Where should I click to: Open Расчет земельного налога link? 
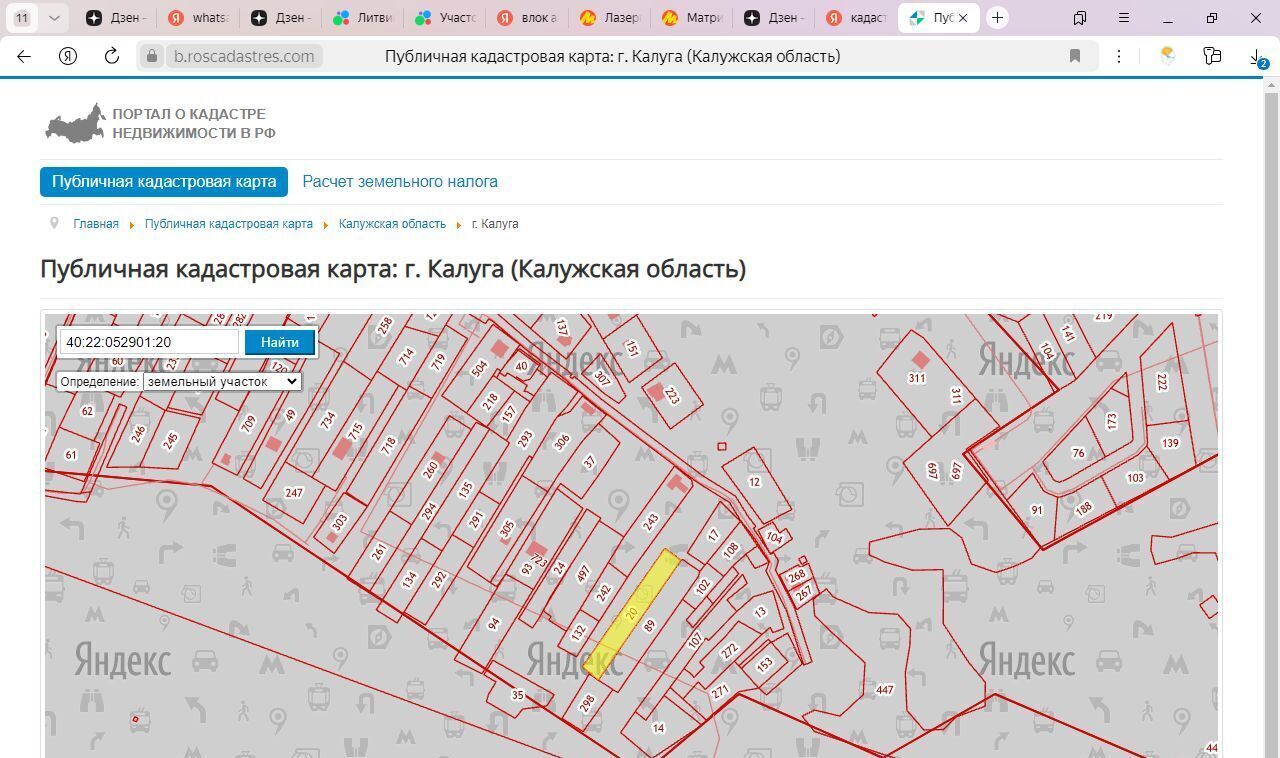400,181
